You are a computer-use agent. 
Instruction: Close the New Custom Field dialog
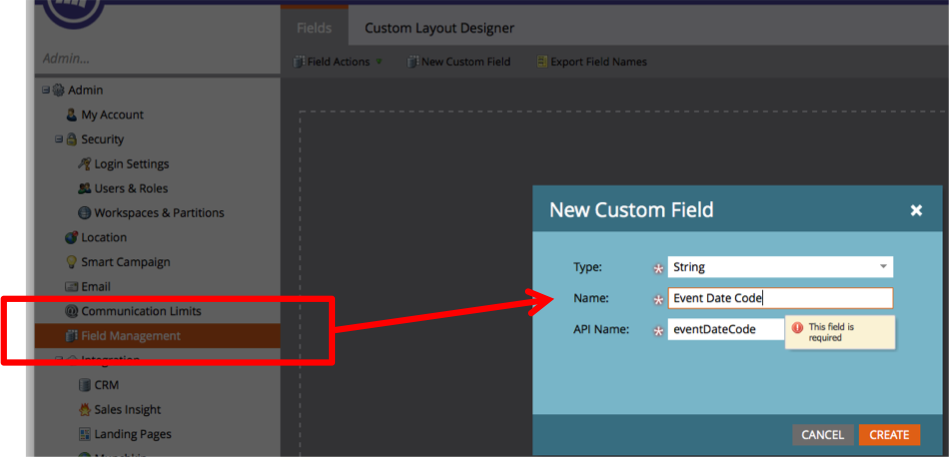tap(916, 210)
